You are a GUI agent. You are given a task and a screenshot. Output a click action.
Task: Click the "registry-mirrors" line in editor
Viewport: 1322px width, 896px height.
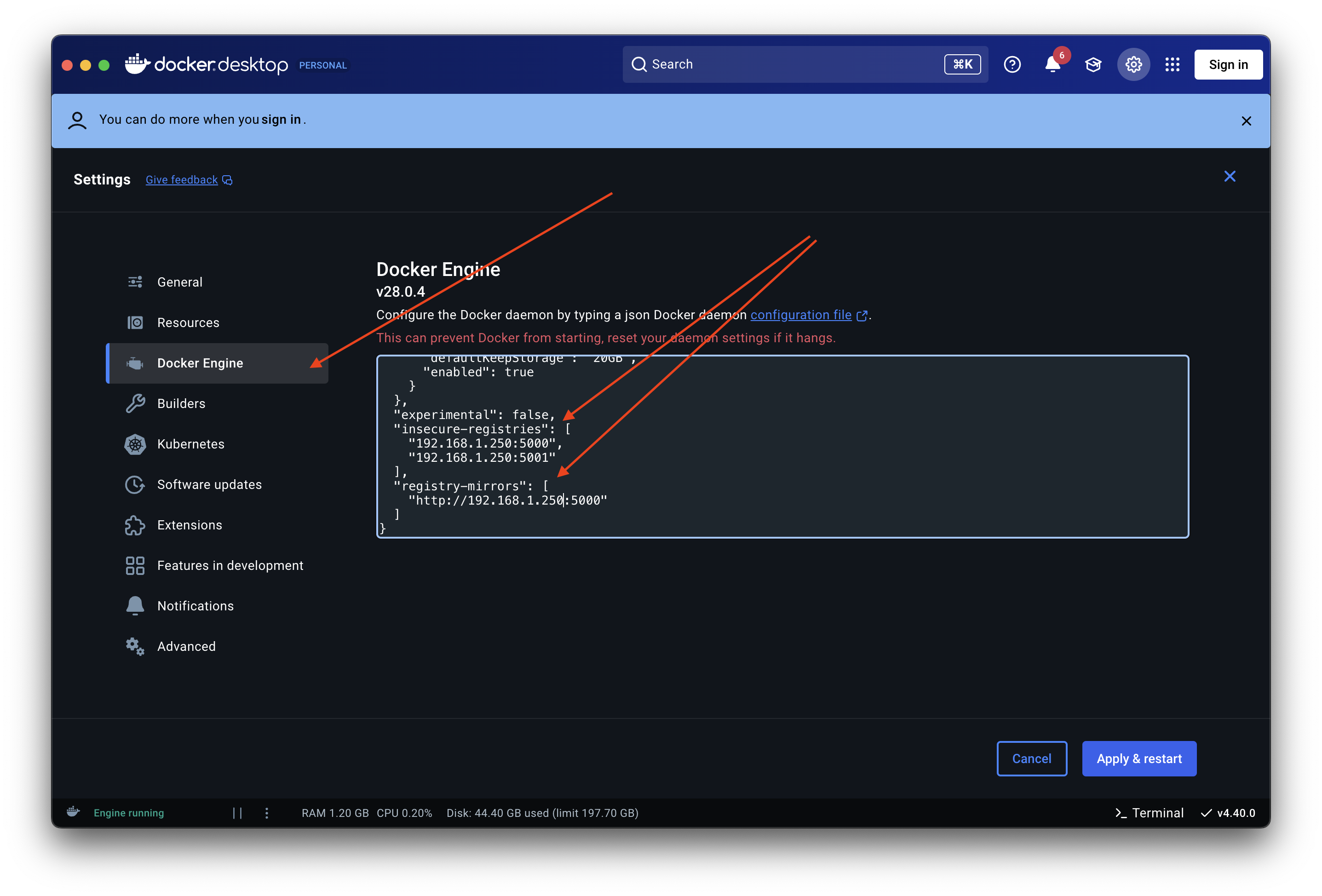471,486
